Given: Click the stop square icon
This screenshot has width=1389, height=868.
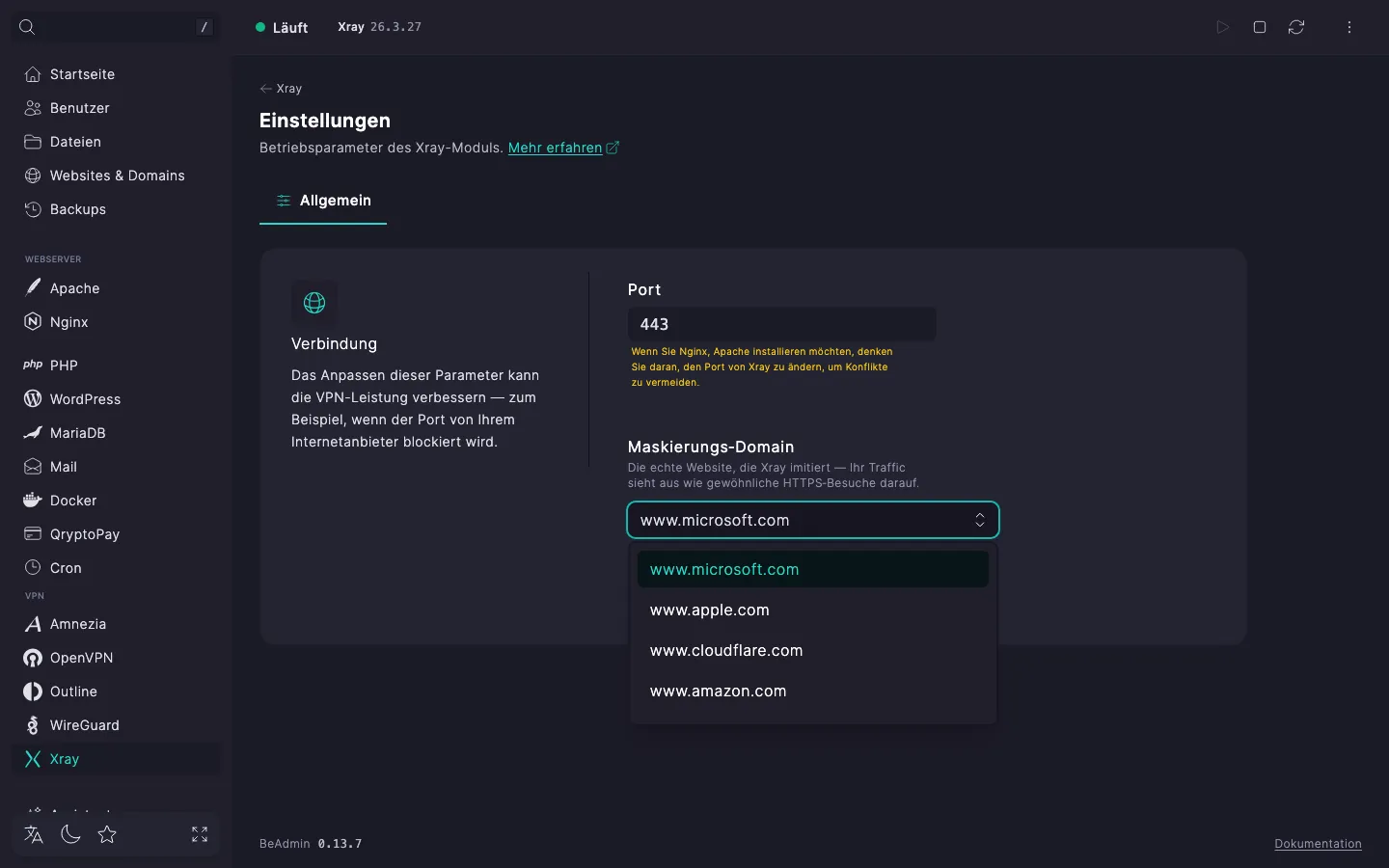Looking at the screenshot, I should pos(1260,27).
